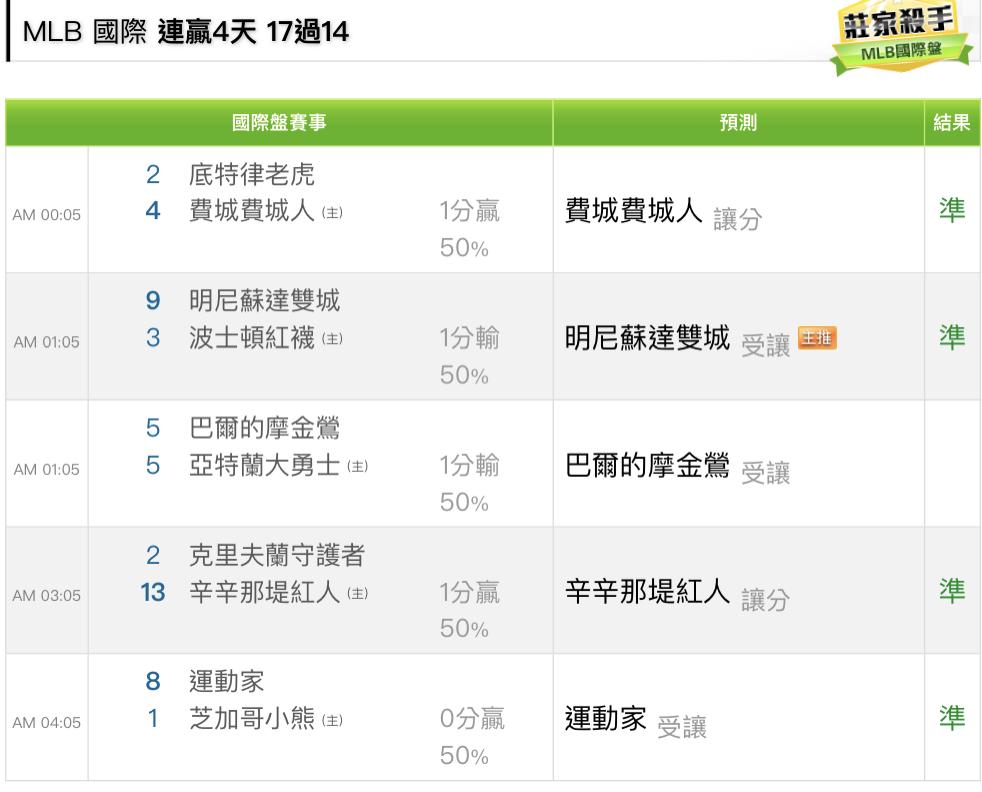This screenshot has width=982, height=792.
Task: Select prediction 費城費城人 讓分
Action: pos(662,213)
